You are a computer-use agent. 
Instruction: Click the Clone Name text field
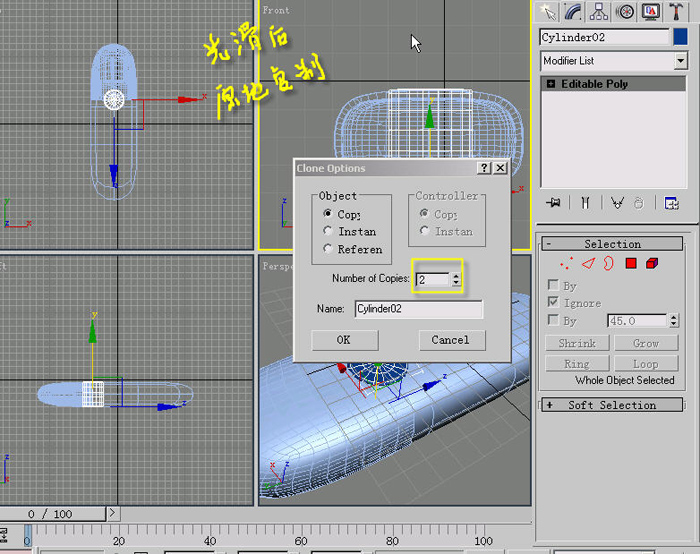pyautogui.click(x=418, y=309)
